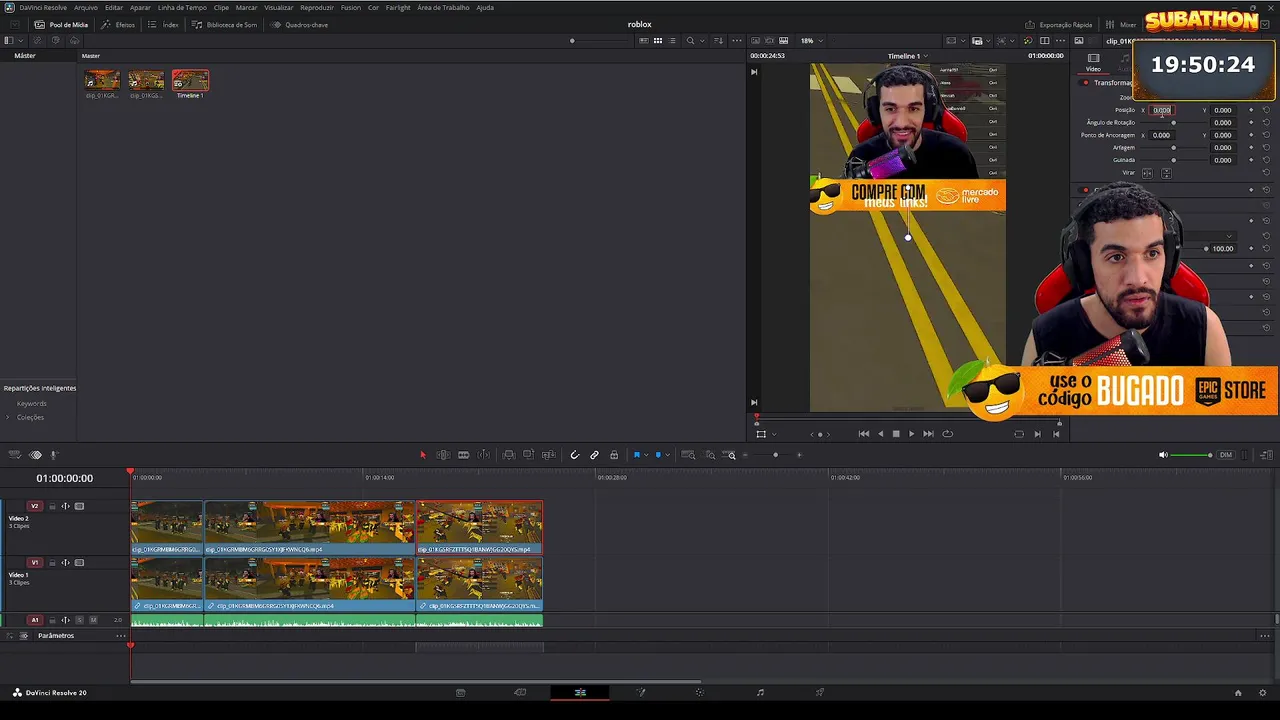Screen dimensions: 1280x720
Task: Open the Ajuda menu
Action: coord(485,7)
